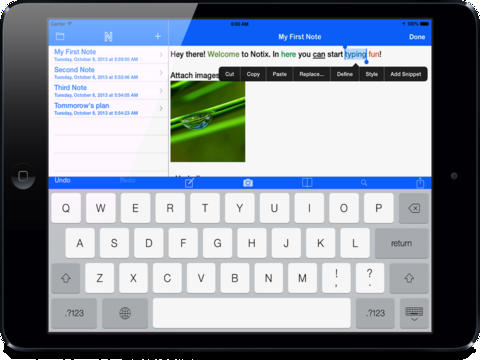
Task: Open search with magnifier icon
Action: [x=364, y=183]
